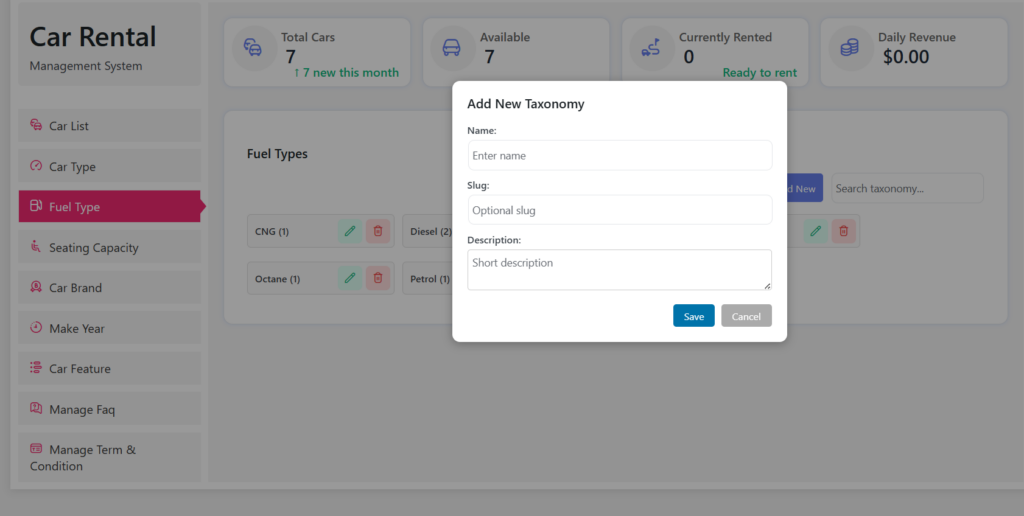Click the Term & Condition card icon
Screen dimensions: 1024x516
[36, 449]
